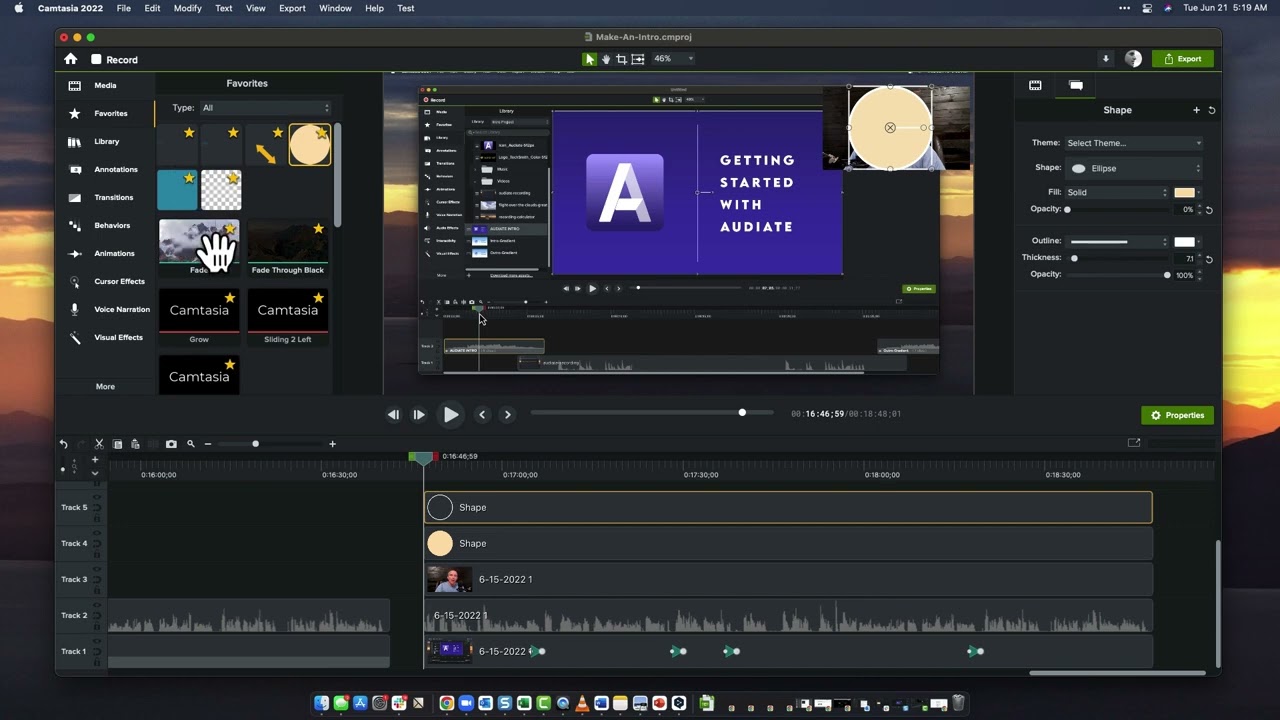This screenshot has width=1280, height=720.
Task: Select the Fade Through Black transition
Action: click(x=288, y=248)
